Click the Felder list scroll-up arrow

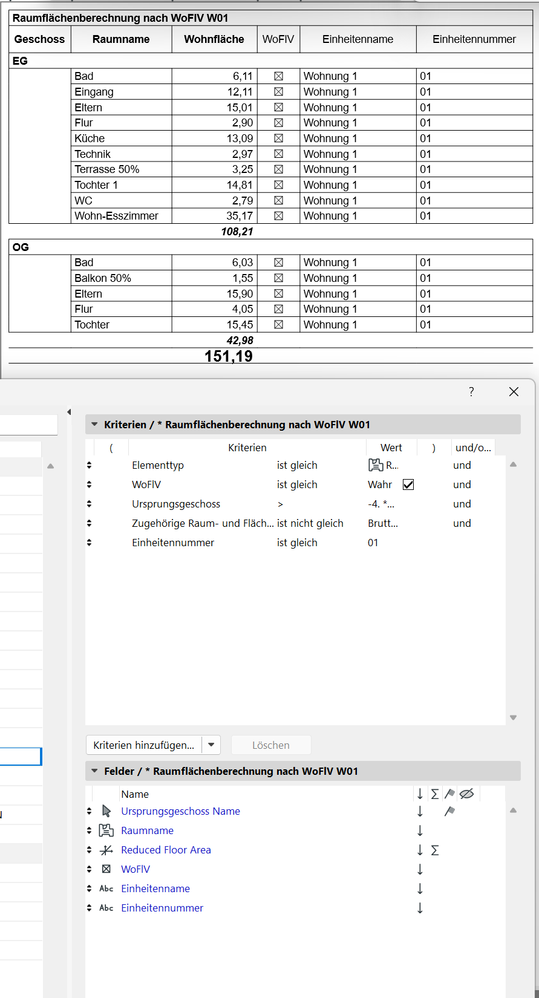pos(514,810)
